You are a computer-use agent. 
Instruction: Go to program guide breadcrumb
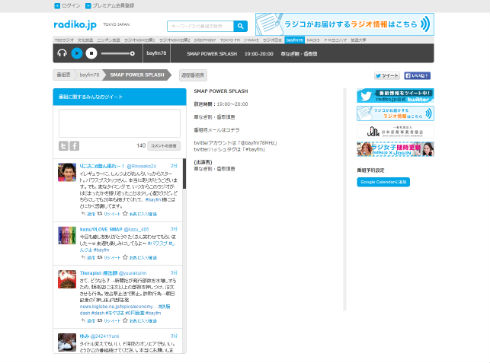(63, 75)
